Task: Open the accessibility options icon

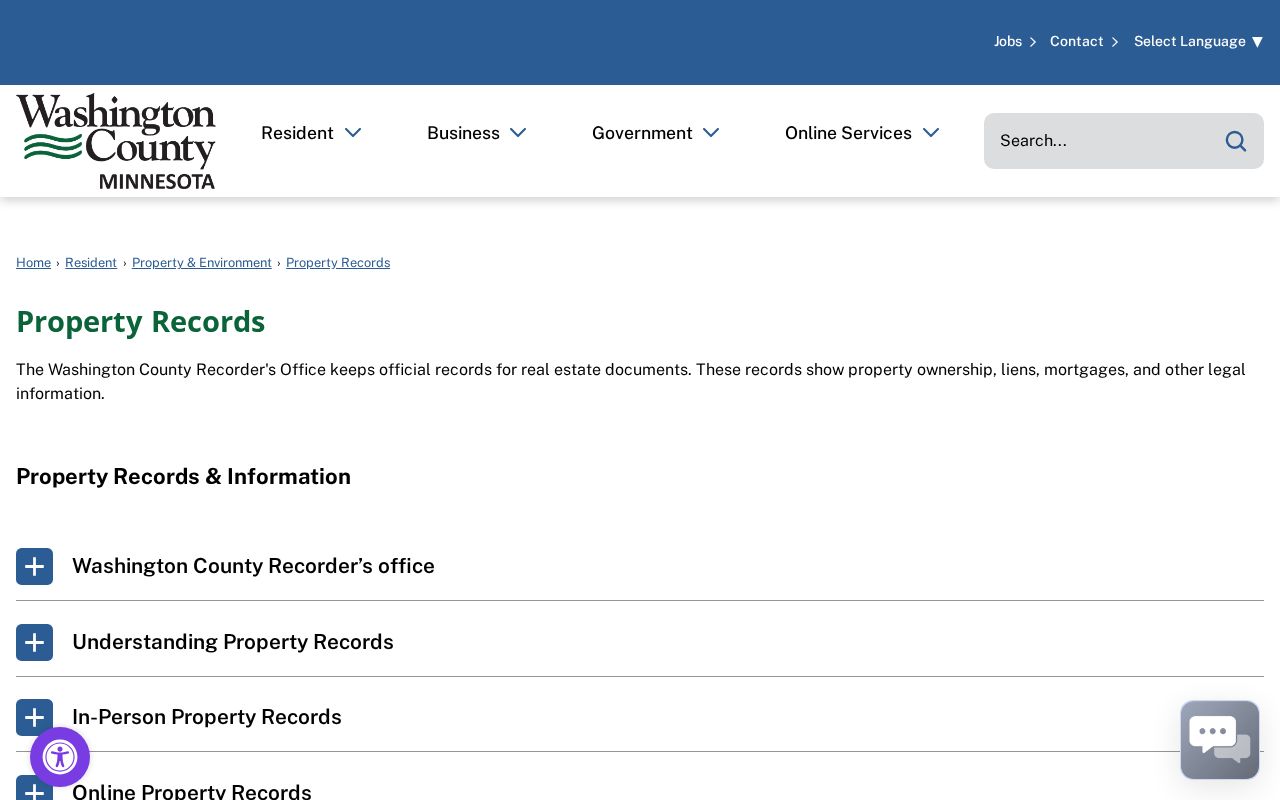Action: [60, 757]
